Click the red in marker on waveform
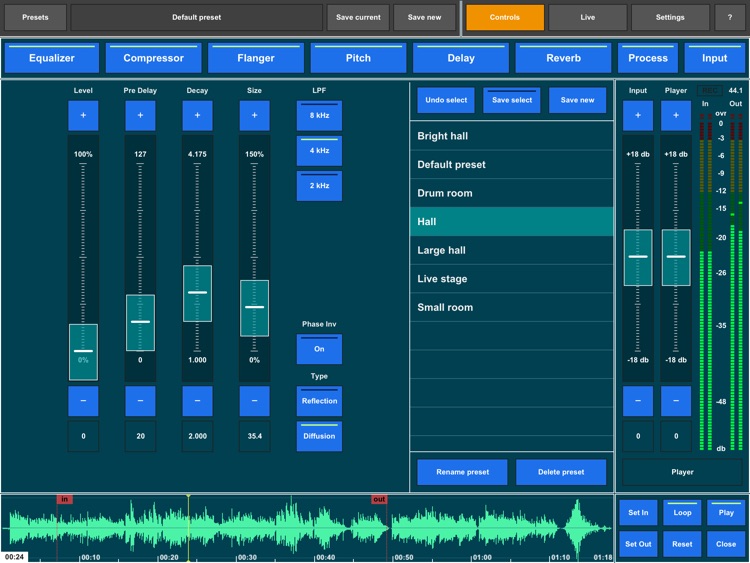 (x=65, y=499)
